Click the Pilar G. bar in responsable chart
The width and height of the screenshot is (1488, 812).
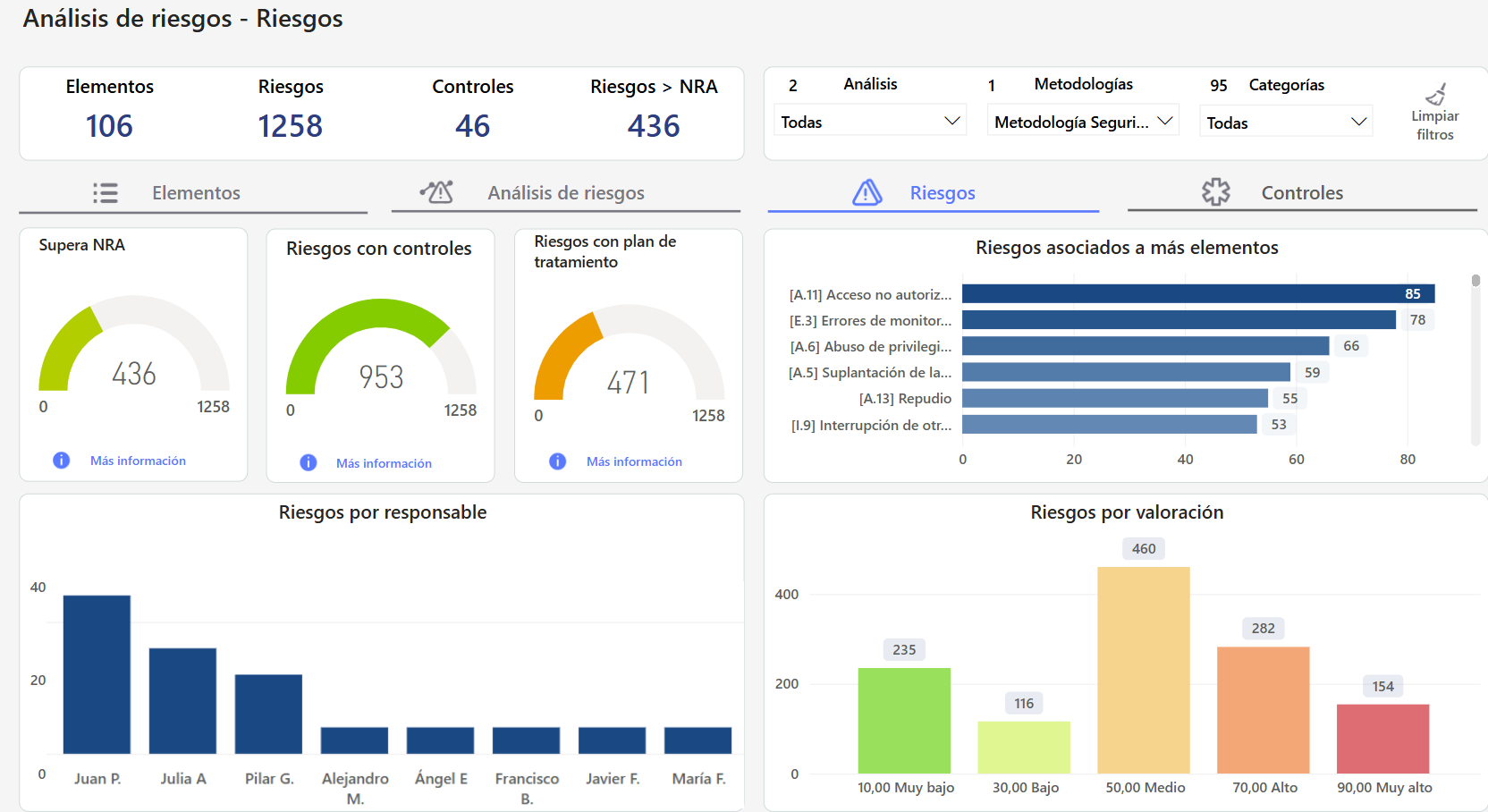[x=268, y=715]
